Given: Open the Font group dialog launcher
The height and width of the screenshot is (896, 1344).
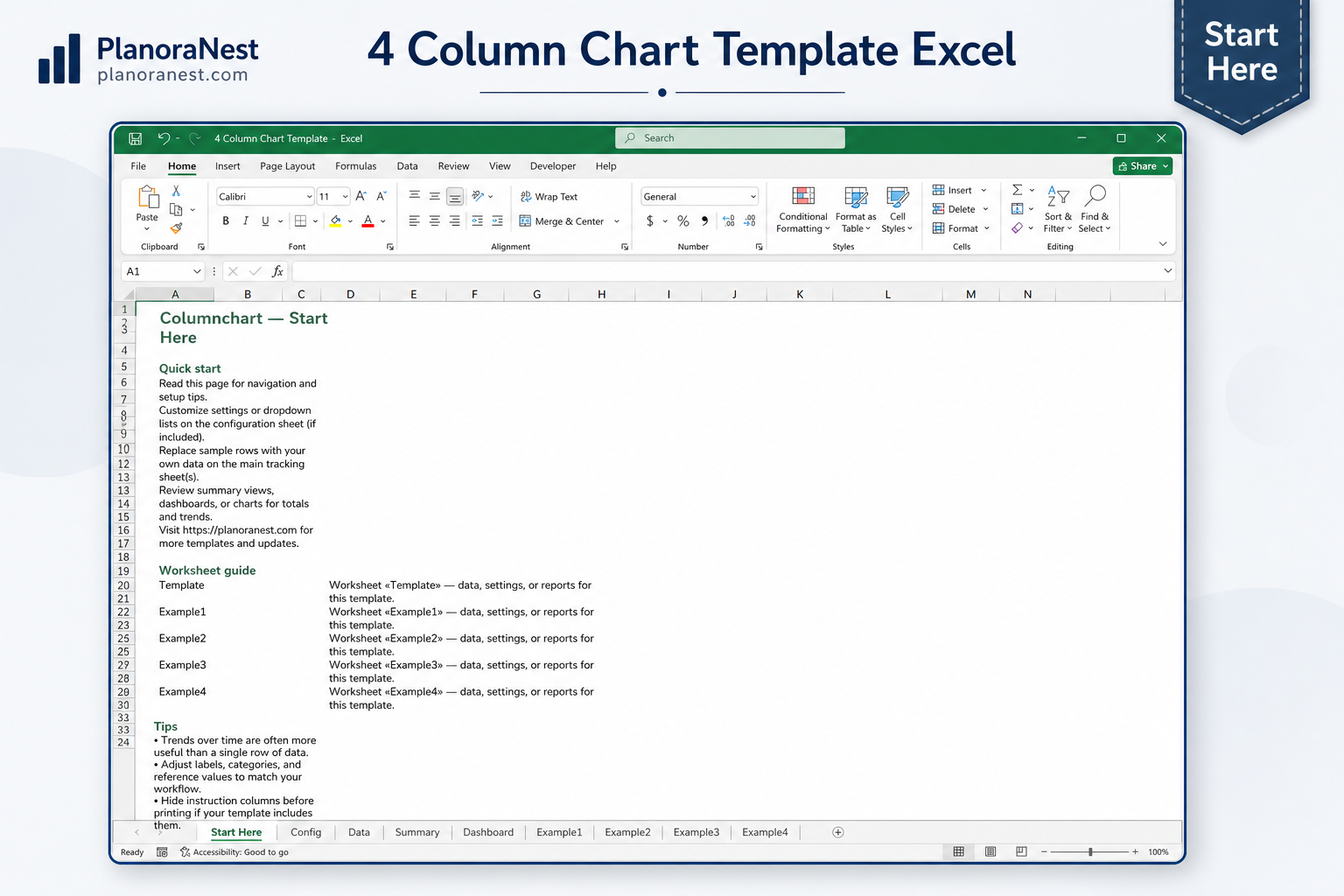Looking at the screenshot, I should pos(390,247).
